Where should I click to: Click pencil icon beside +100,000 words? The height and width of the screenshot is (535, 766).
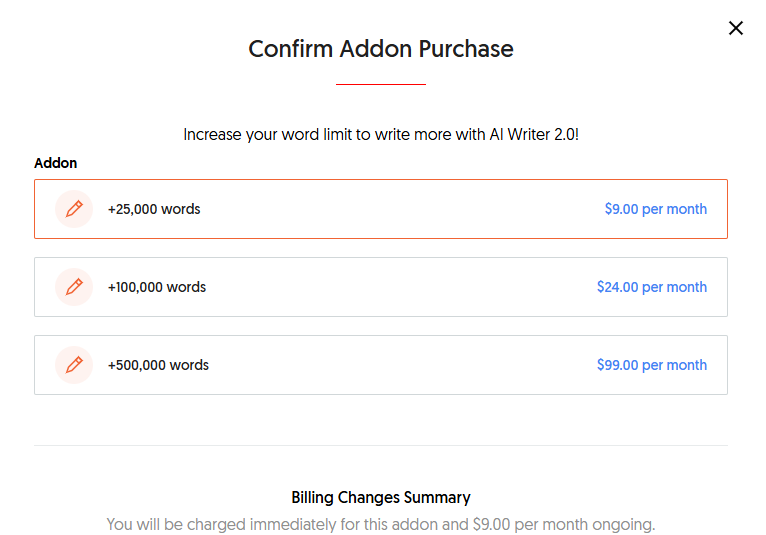tap(74, 287)
